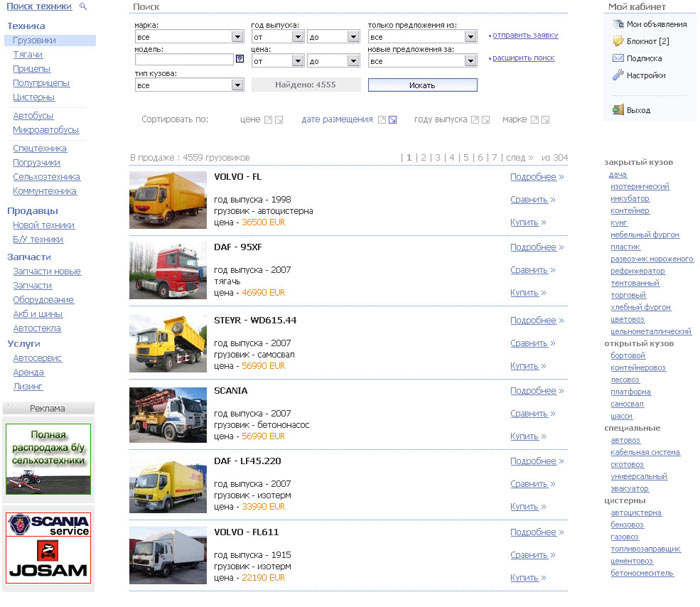Open the только предложения из dropdown
Image resolution: width=700 pixels, height=607 pixels.
(471, 36)
